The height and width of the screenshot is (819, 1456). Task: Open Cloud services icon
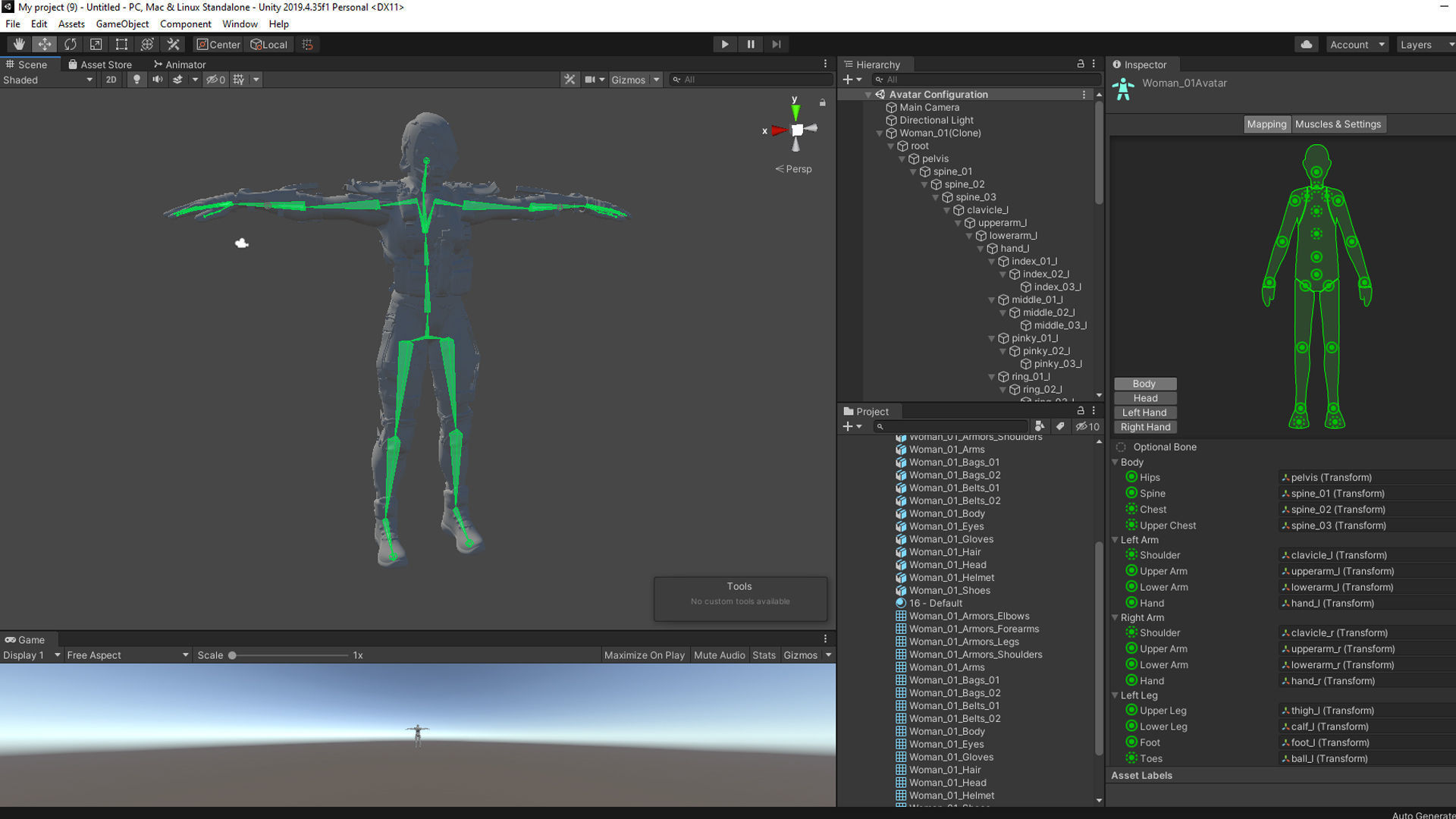pos(1306,45)
